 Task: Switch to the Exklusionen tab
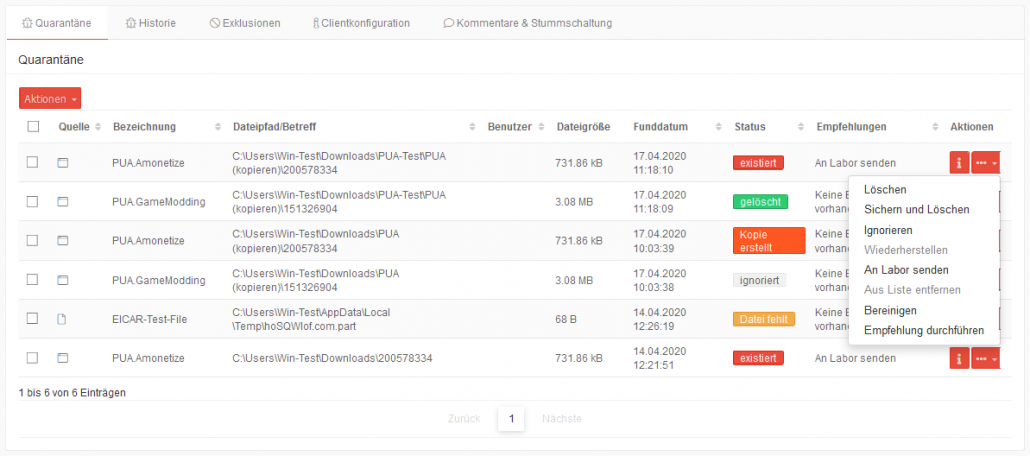pyautogui.click(x=245, y=22)
